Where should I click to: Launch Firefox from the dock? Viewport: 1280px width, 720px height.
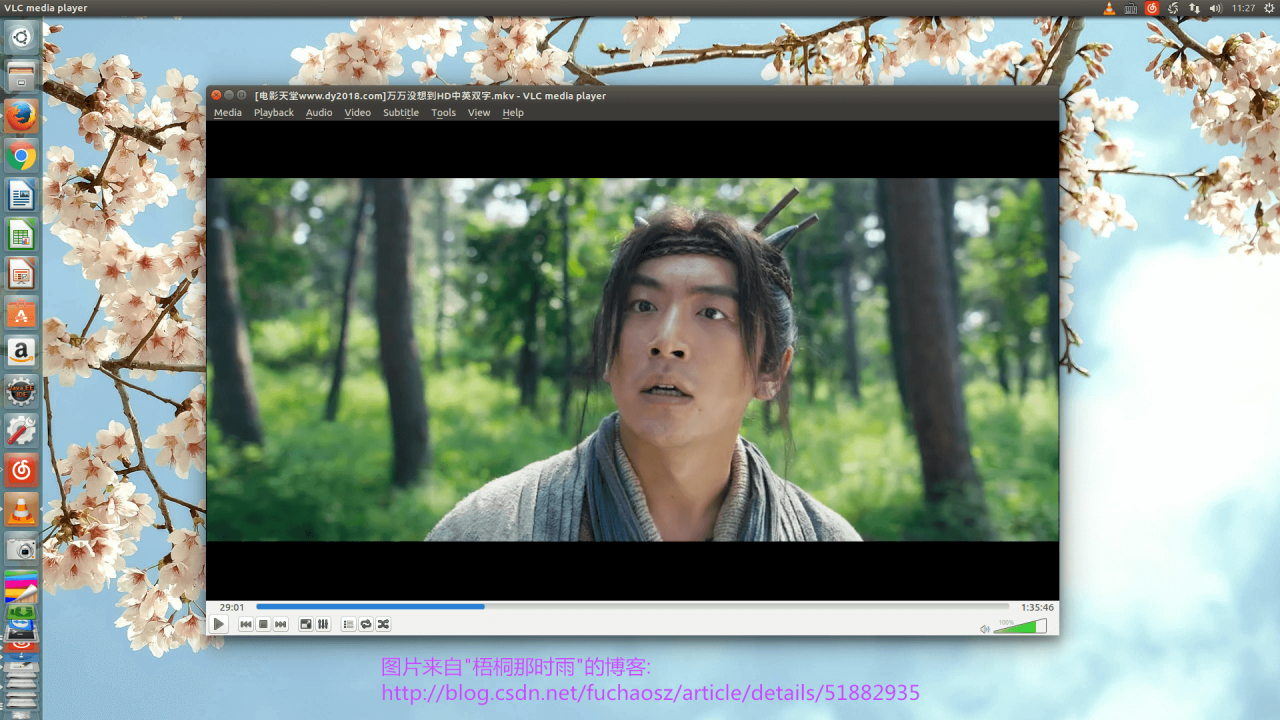[21, 116]
